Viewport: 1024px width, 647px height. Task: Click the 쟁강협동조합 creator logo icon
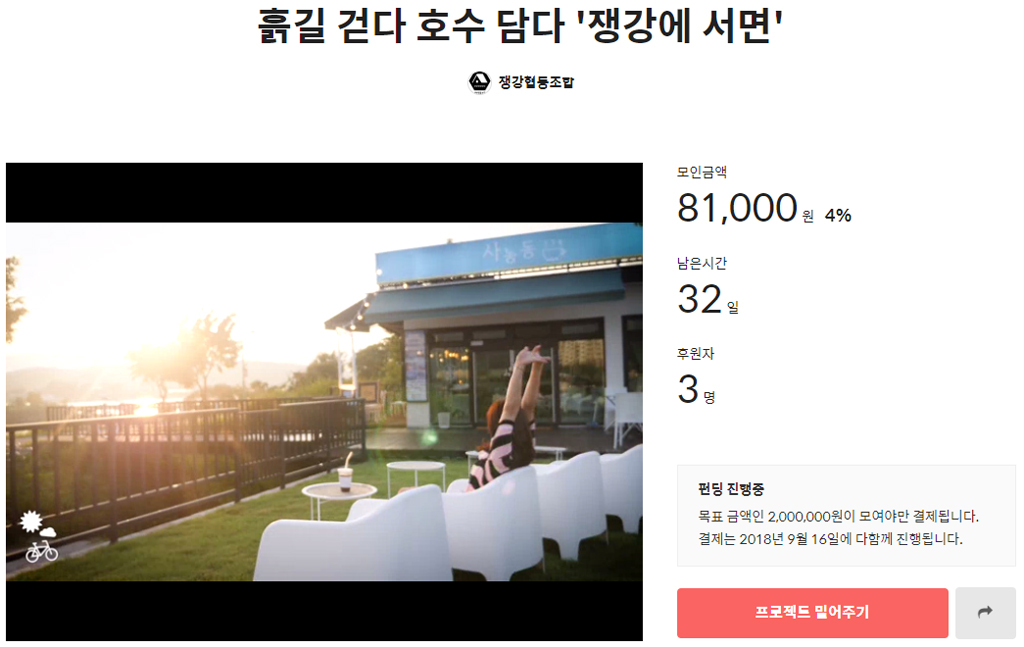(x=479, y=82)
